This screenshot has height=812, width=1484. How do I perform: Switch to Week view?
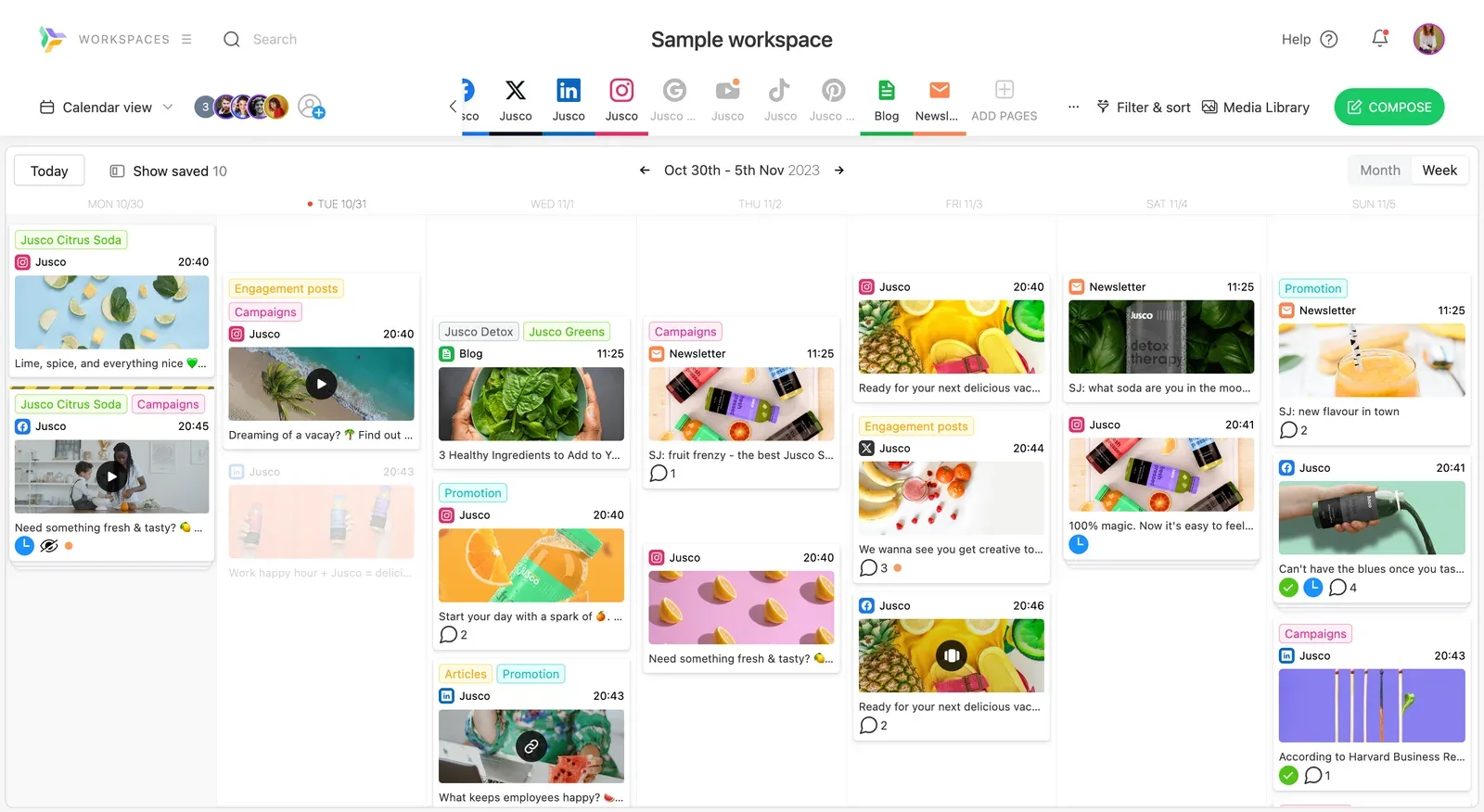[x=1439, y=171]
